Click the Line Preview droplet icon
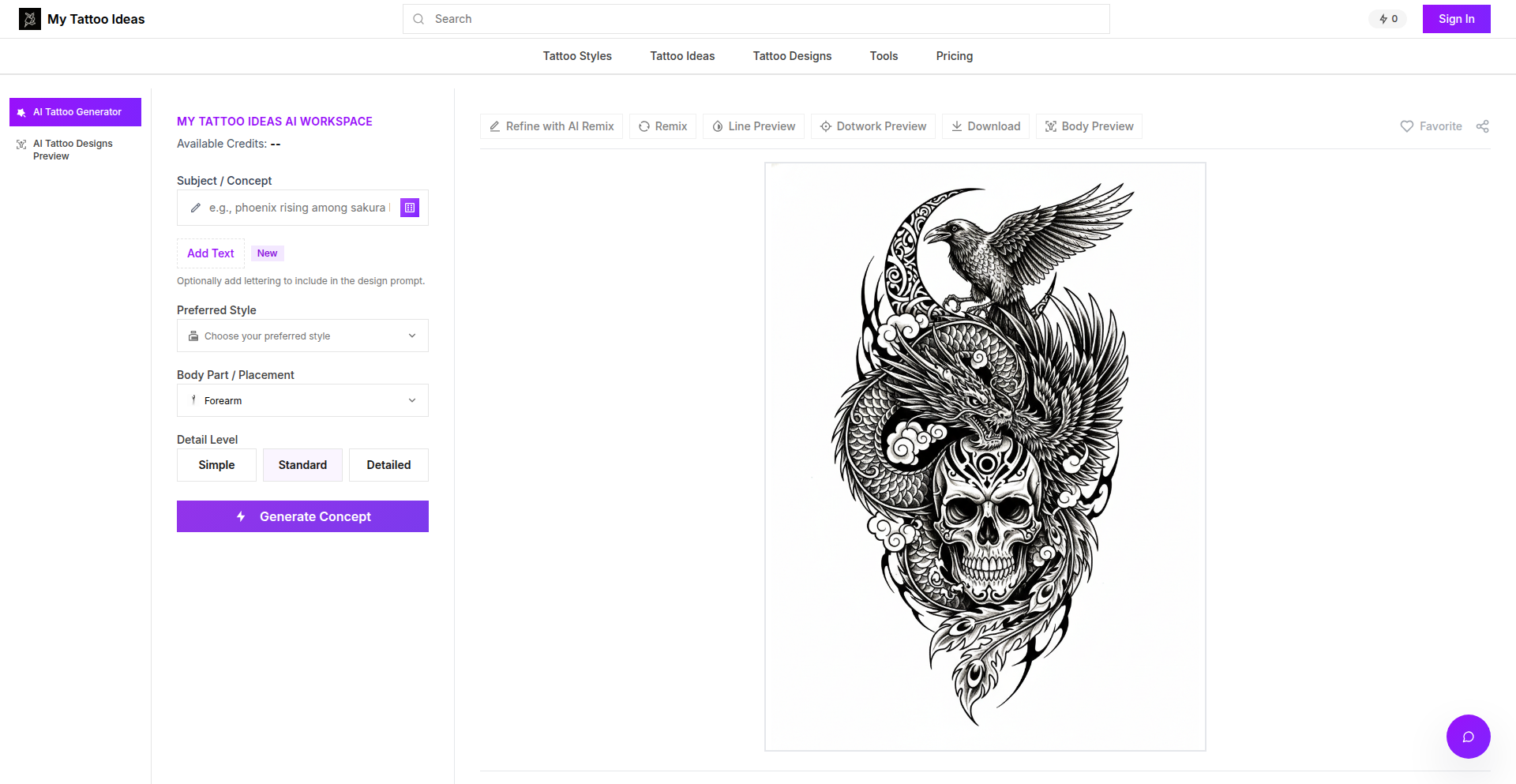Viewport: 1516px width, 784px height. click(x=718, y=126)
